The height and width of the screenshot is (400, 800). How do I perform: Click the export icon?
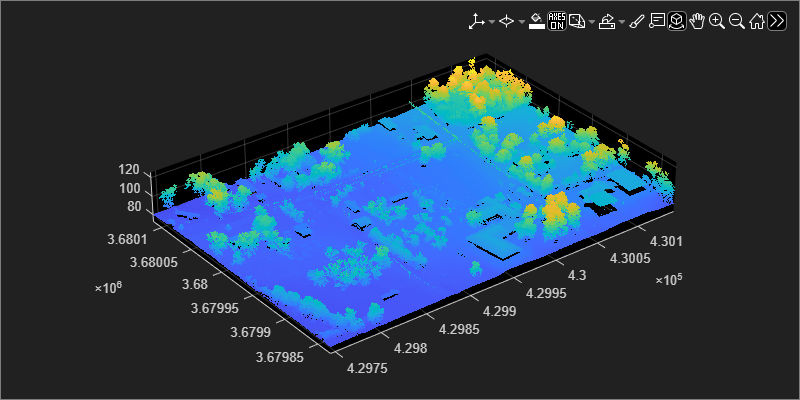pyautogui.click(x=607, y=21)
